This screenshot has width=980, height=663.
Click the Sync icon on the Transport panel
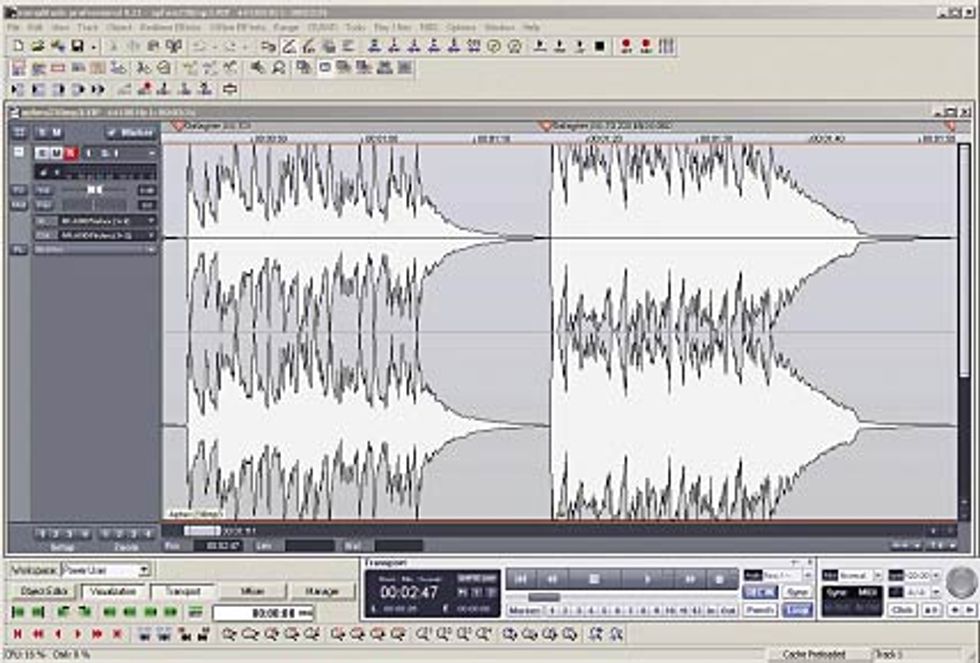tap(795, 590)
